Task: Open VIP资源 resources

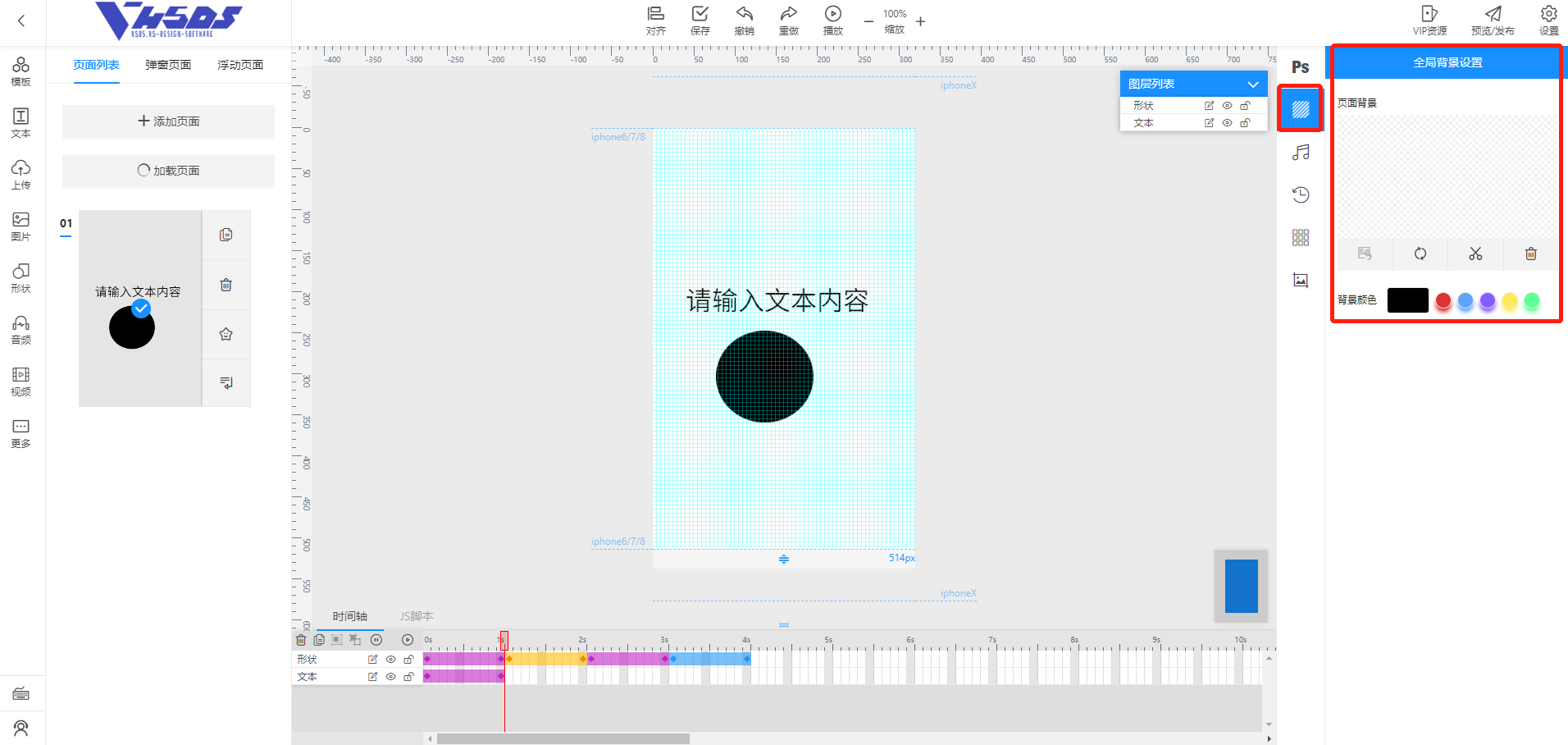Action: (1429, 21)
